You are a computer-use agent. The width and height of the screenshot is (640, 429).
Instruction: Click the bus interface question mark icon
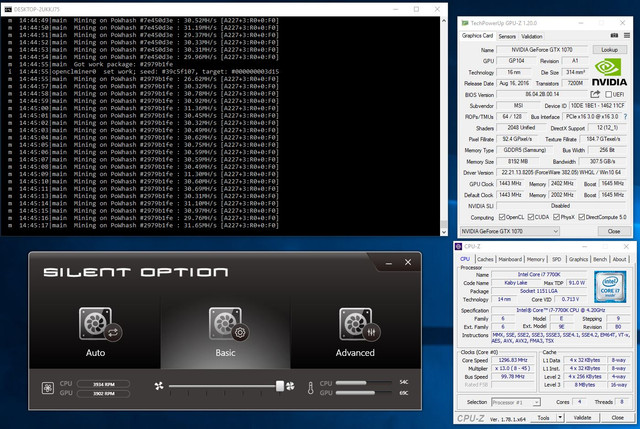point(625,117)
